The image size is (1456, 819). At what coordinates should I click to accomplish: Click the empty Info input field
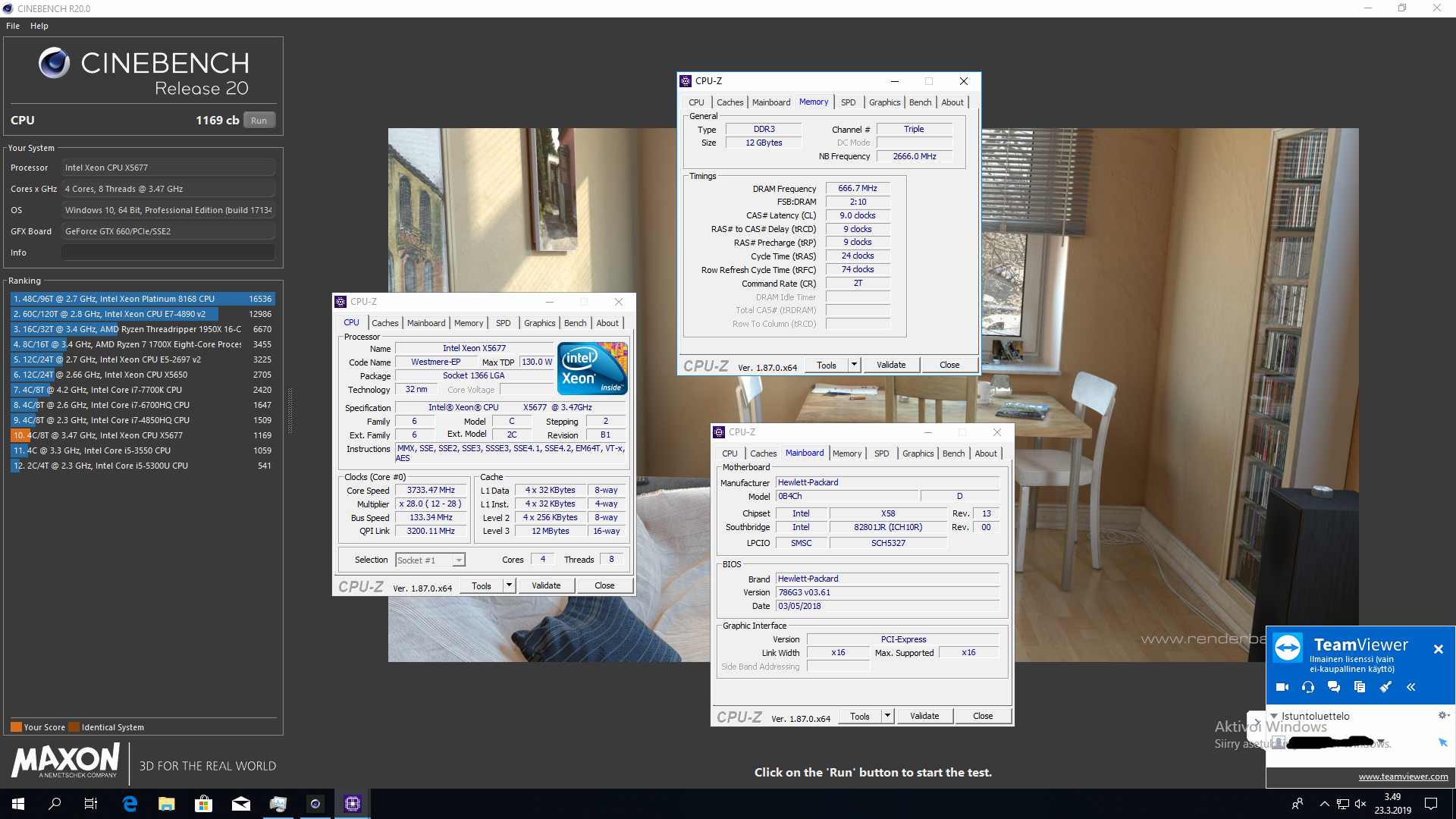tap(168, 253)
